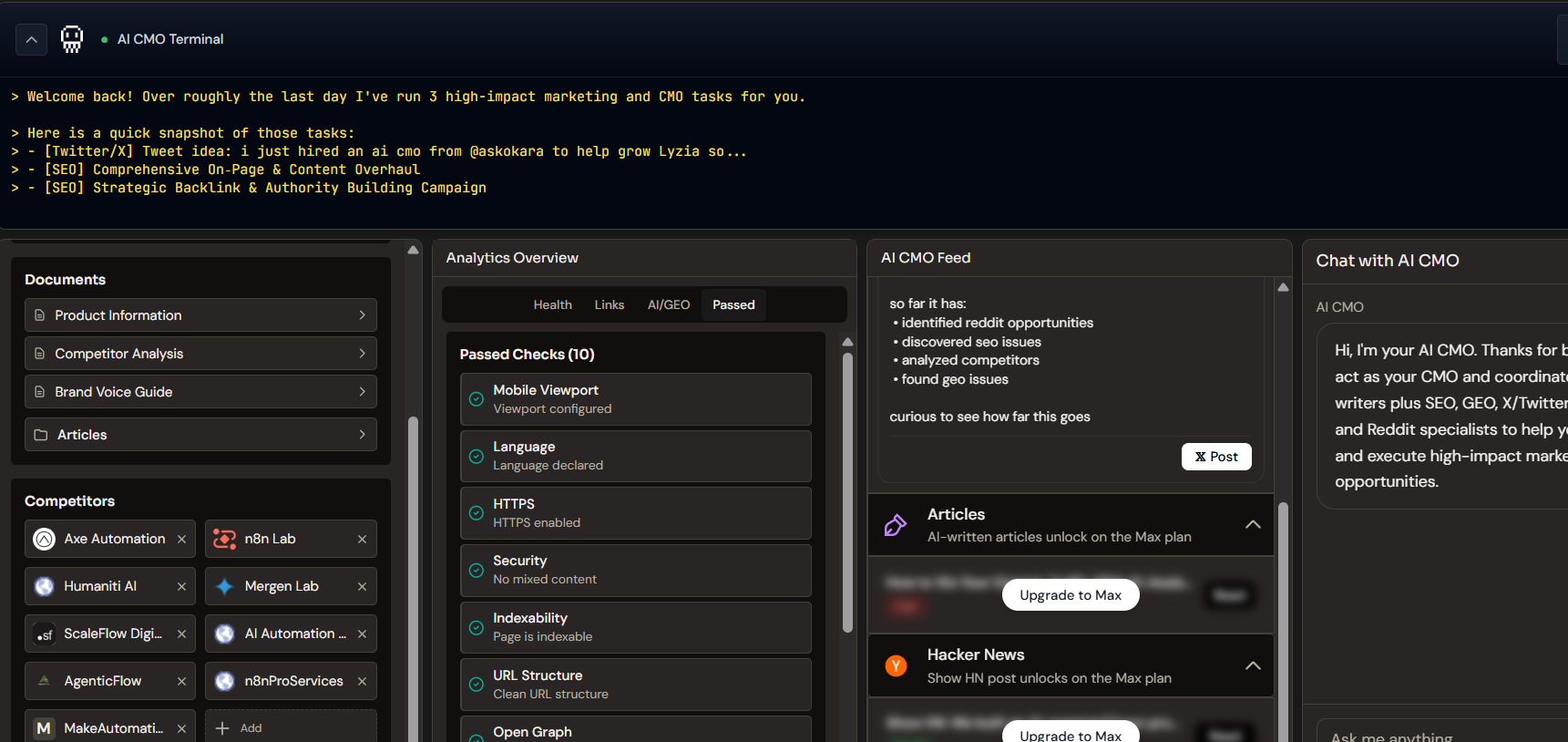Click the Indexability check circle

pyautogui.click(x=476, y=627)
